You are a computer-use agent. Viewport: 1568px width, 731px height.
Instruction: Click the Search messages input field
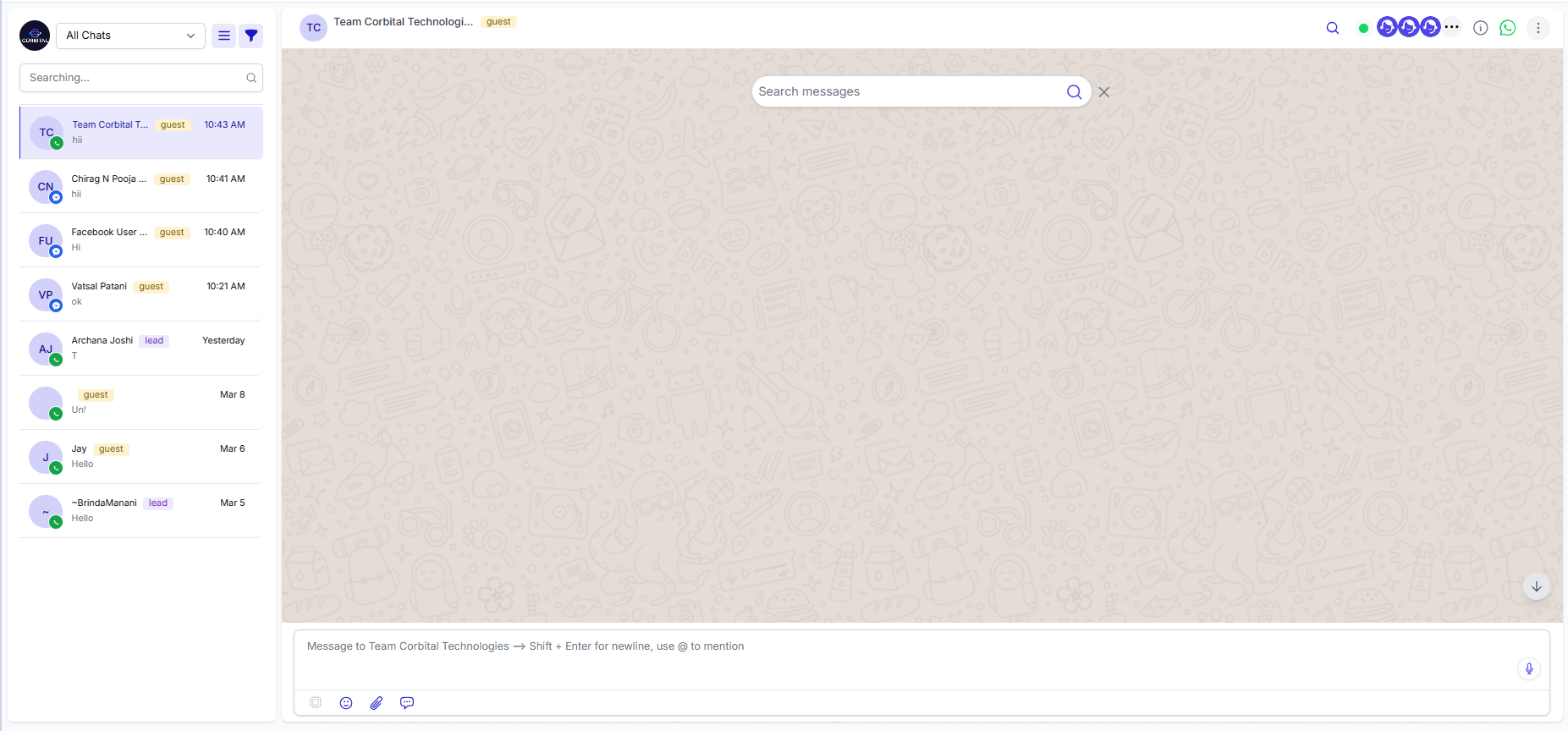click(910, 91)
